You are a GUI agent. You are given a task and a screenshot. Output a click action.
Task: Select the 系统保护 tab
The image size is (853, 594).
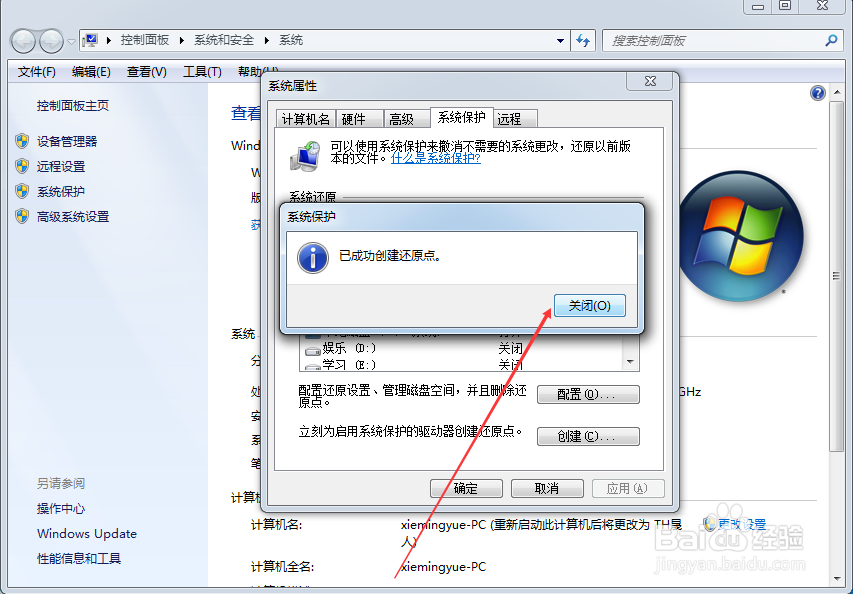pyautogui.click(x=461, y=117)
